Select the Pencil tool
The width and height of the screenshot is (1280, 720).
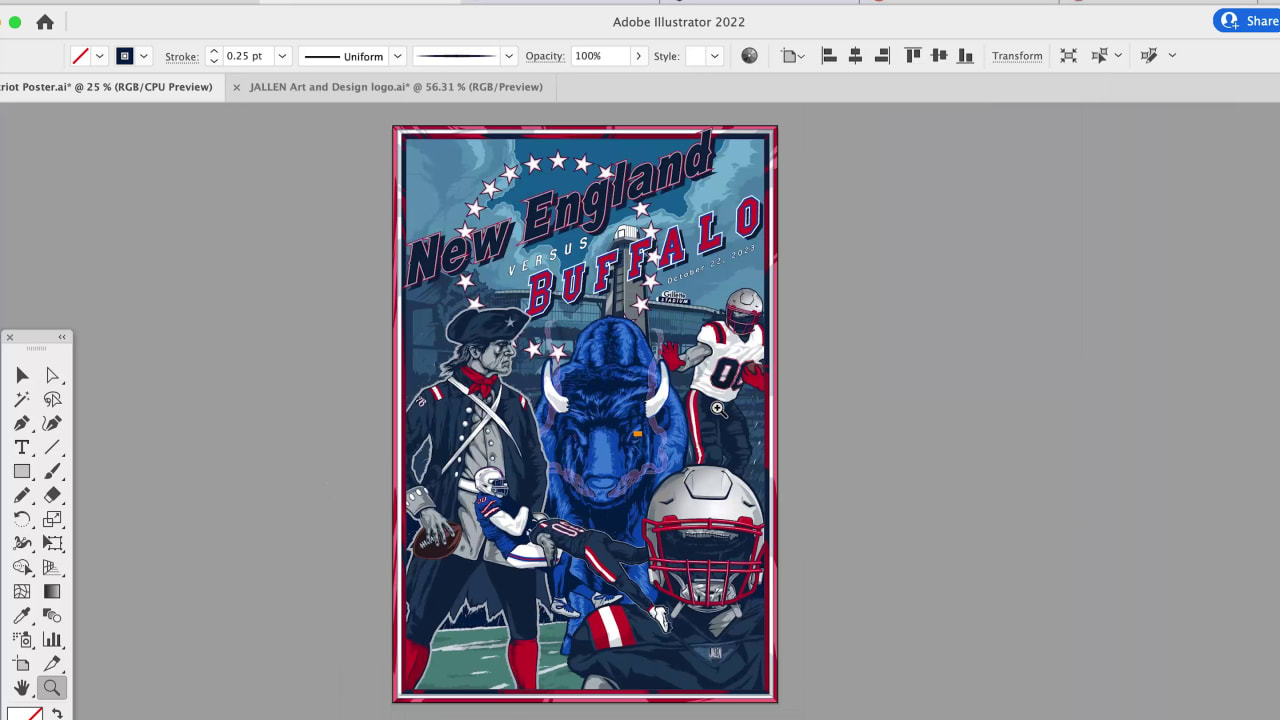pyautogui.click(x=22, y=495)
